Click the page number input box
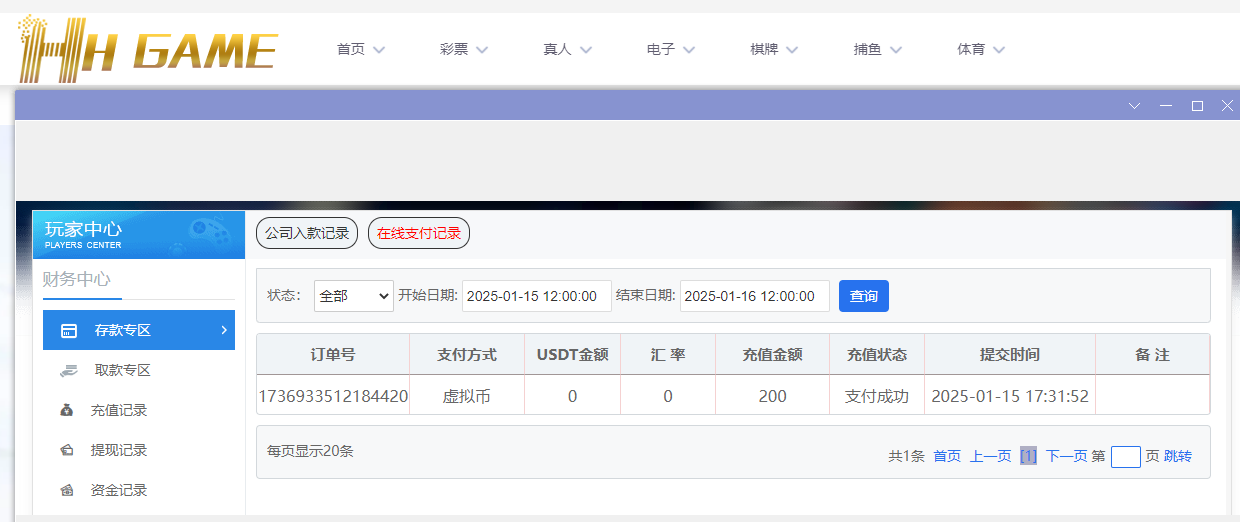This screenshot has width=1240, height=522. [x=1125, y=456]
